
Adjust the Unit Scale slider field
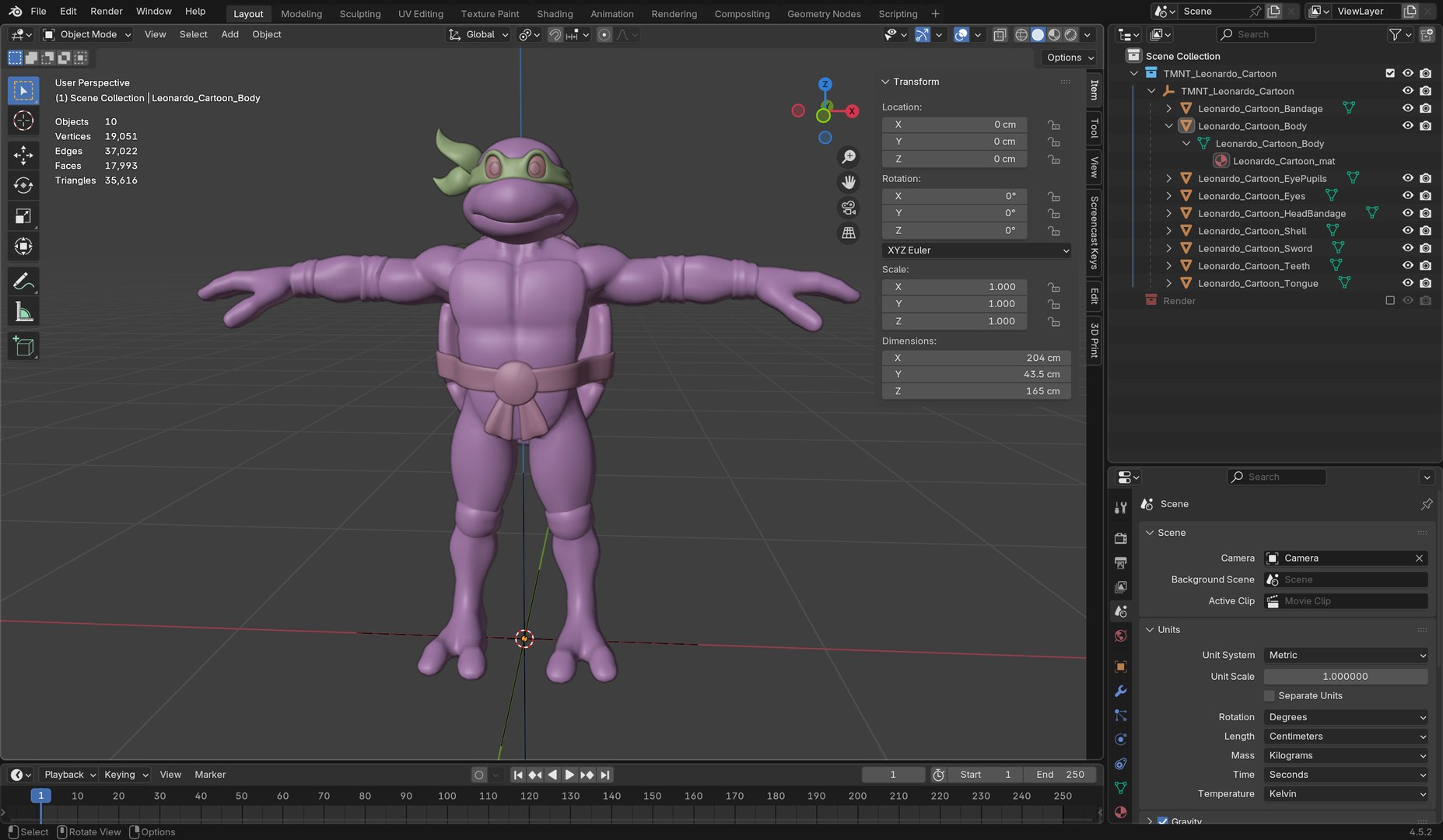point(1346,677)
